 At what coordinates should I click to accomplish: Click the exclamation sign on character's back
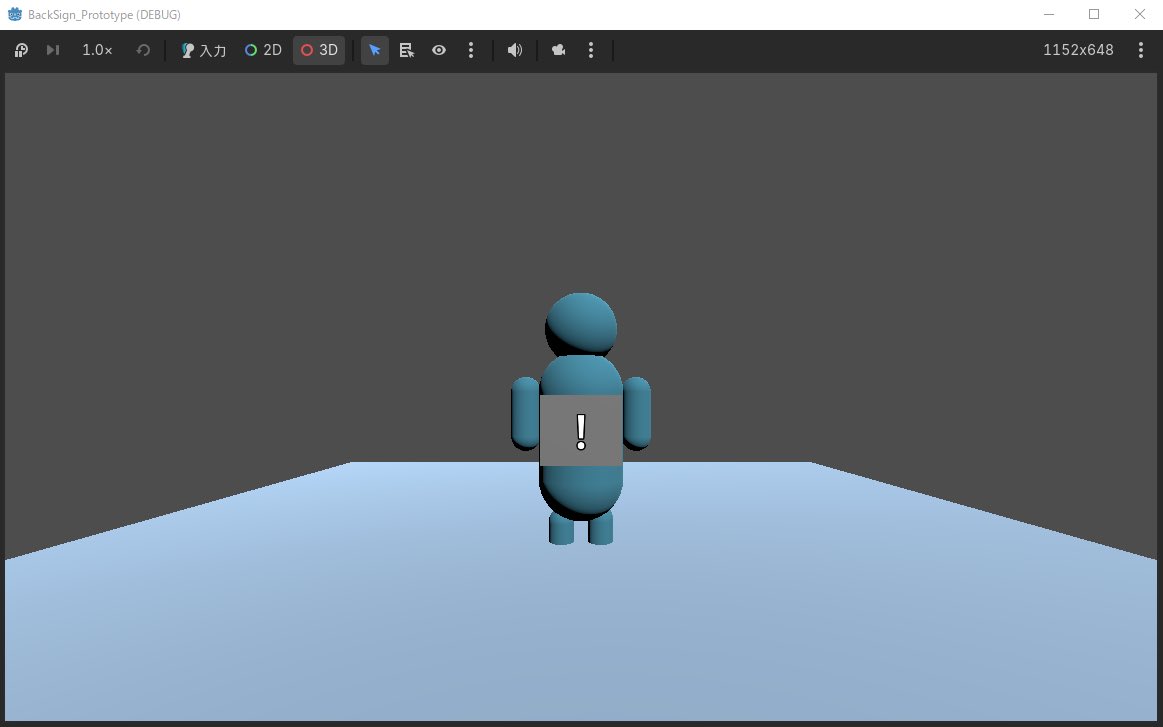[581, 431]
